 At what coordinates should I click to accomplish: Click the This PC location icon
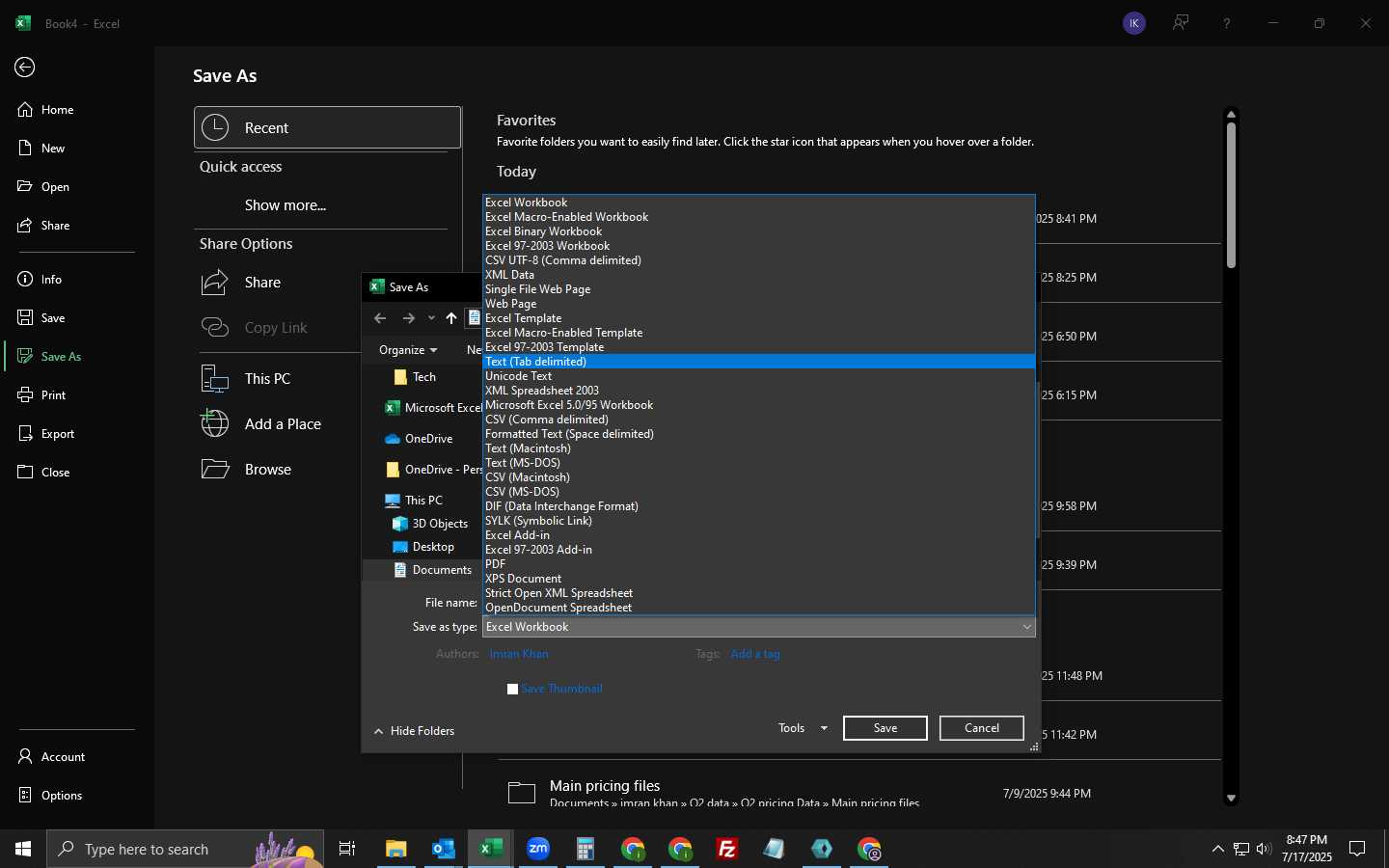click(x=215, y=379)
